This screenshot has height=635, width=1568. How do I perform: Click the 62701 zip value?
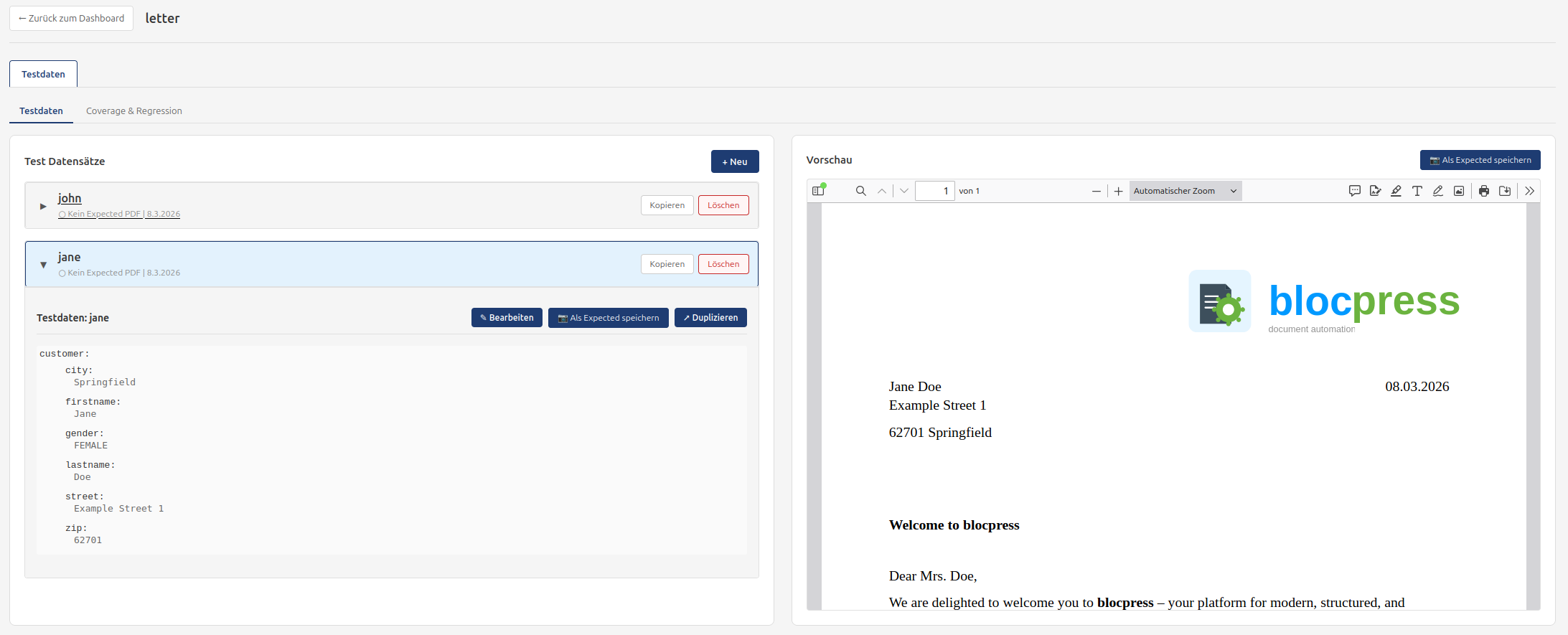pyautogui.click(x=88, y=540)
